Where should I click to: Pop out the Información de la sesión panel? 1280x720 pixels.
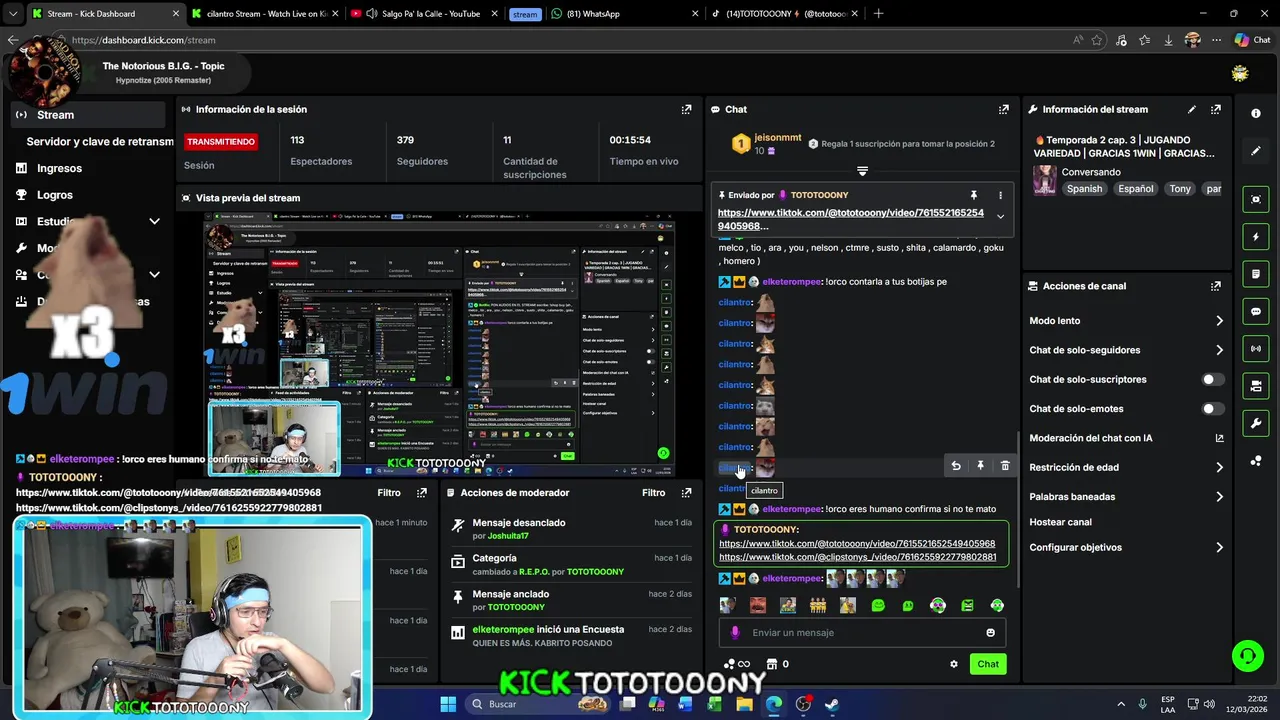coord(686,109)
